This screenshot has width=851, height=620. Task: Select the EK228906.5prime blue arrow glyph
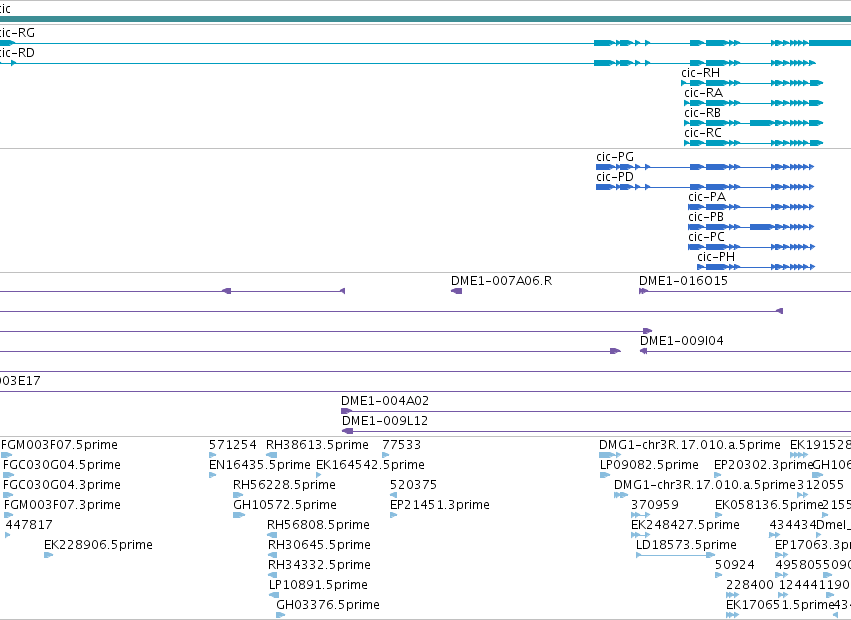48,555
